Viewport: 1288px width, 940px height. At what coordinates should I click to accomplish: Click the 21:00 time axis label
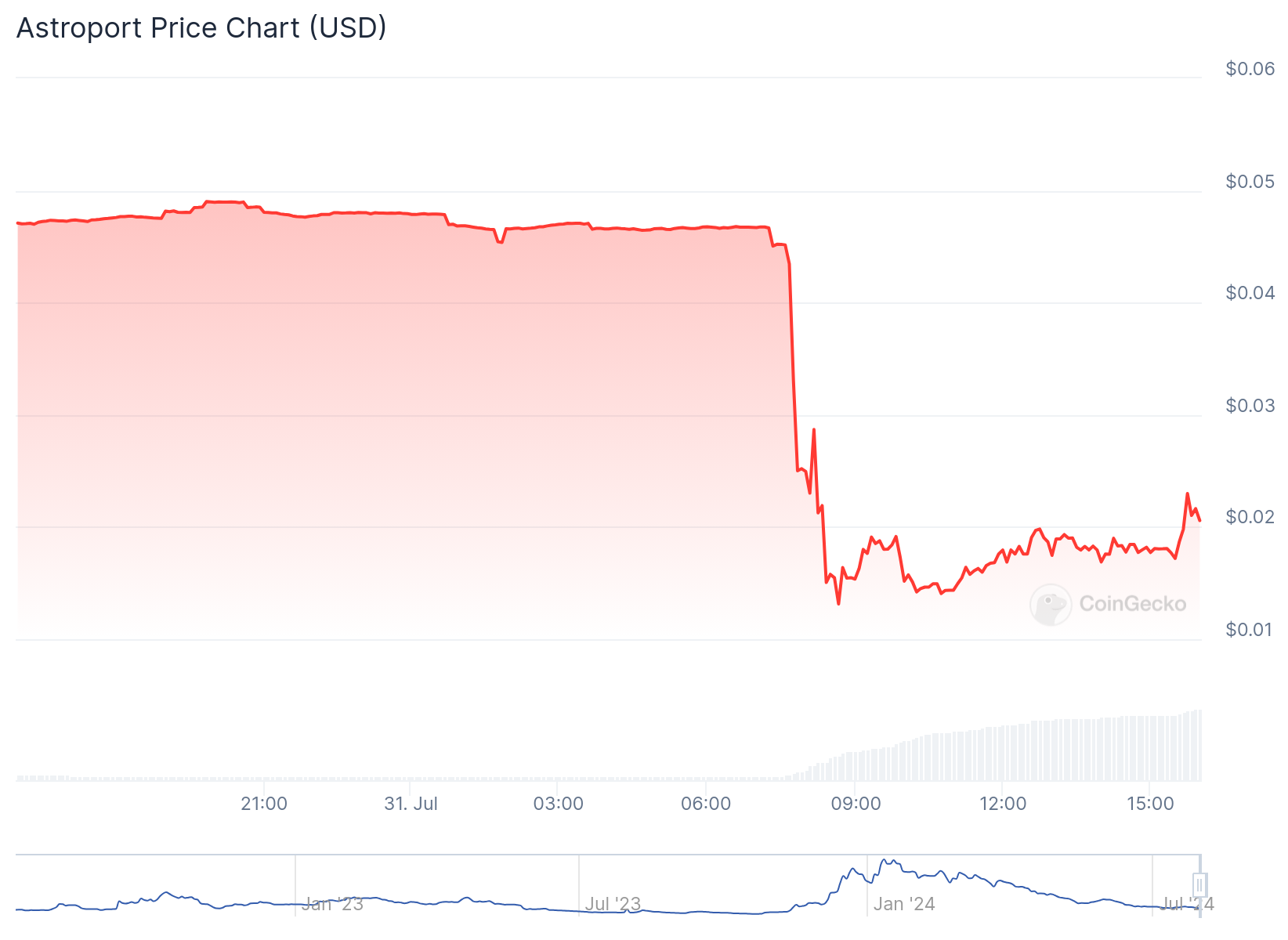(x=264, y=804)
